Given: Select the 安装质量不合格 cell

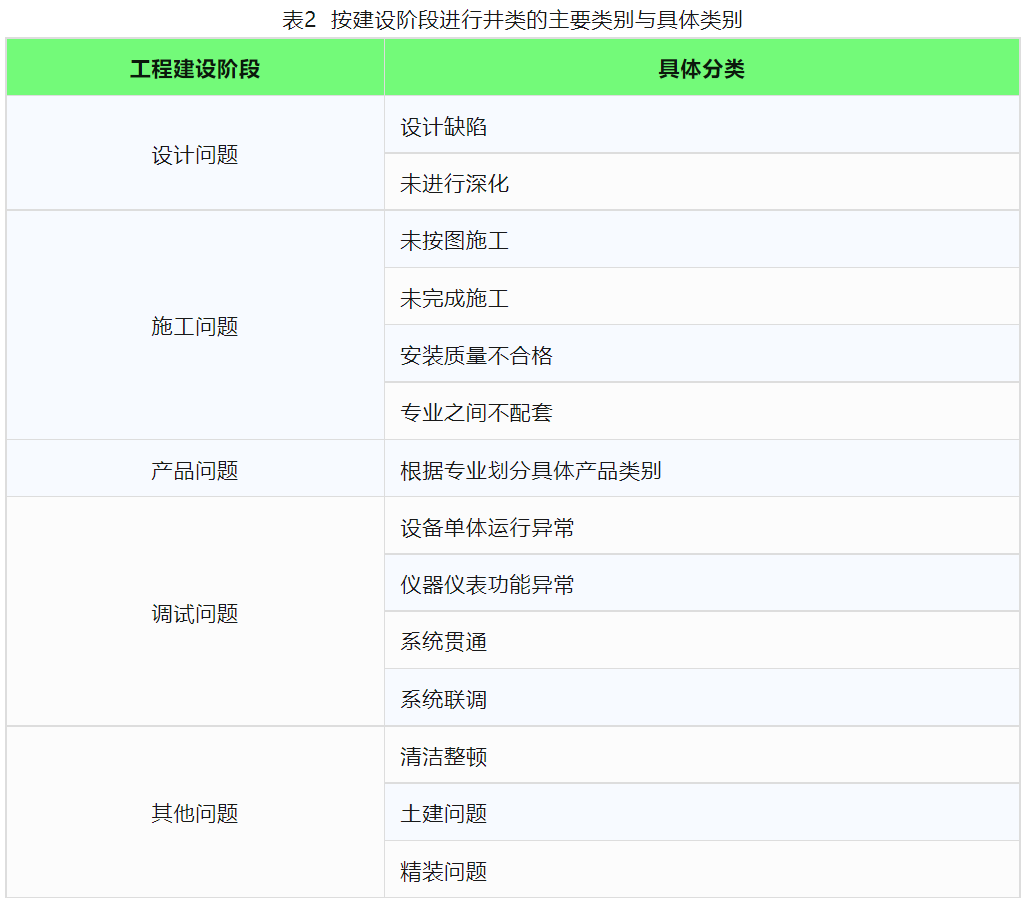Looking at the screenshot, I should click(x=477, y=356).
